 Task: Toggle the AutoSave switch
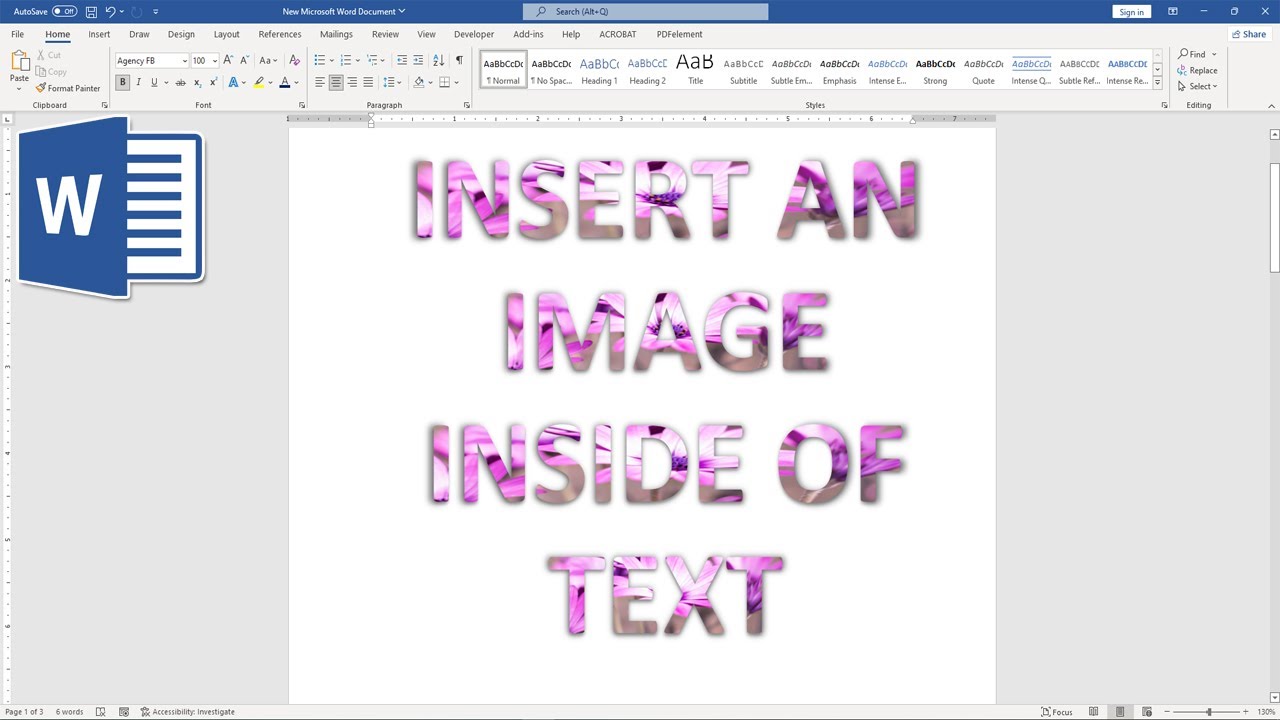[x=64, y=12]
